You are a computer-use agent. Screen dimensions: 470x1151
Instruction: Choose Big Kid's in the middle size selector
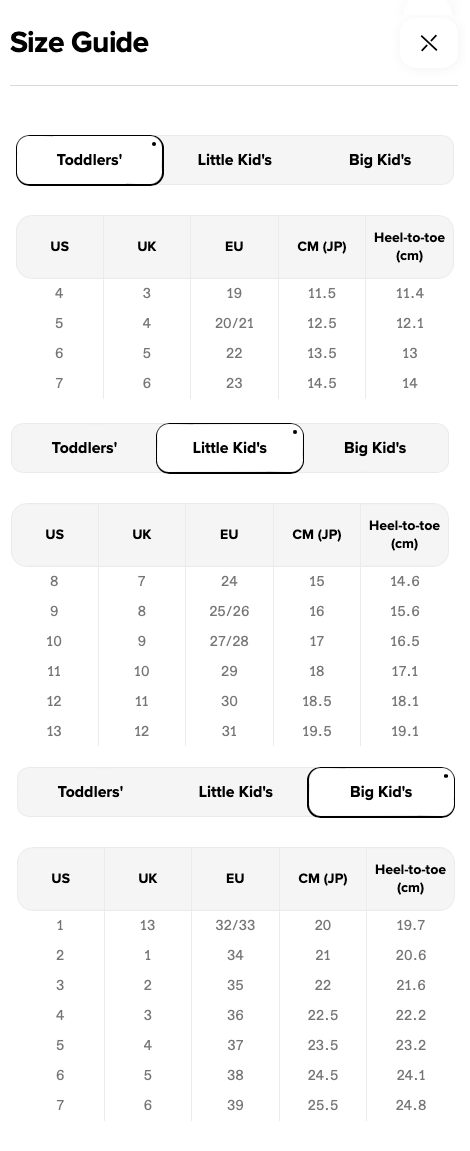coord(375,448)
